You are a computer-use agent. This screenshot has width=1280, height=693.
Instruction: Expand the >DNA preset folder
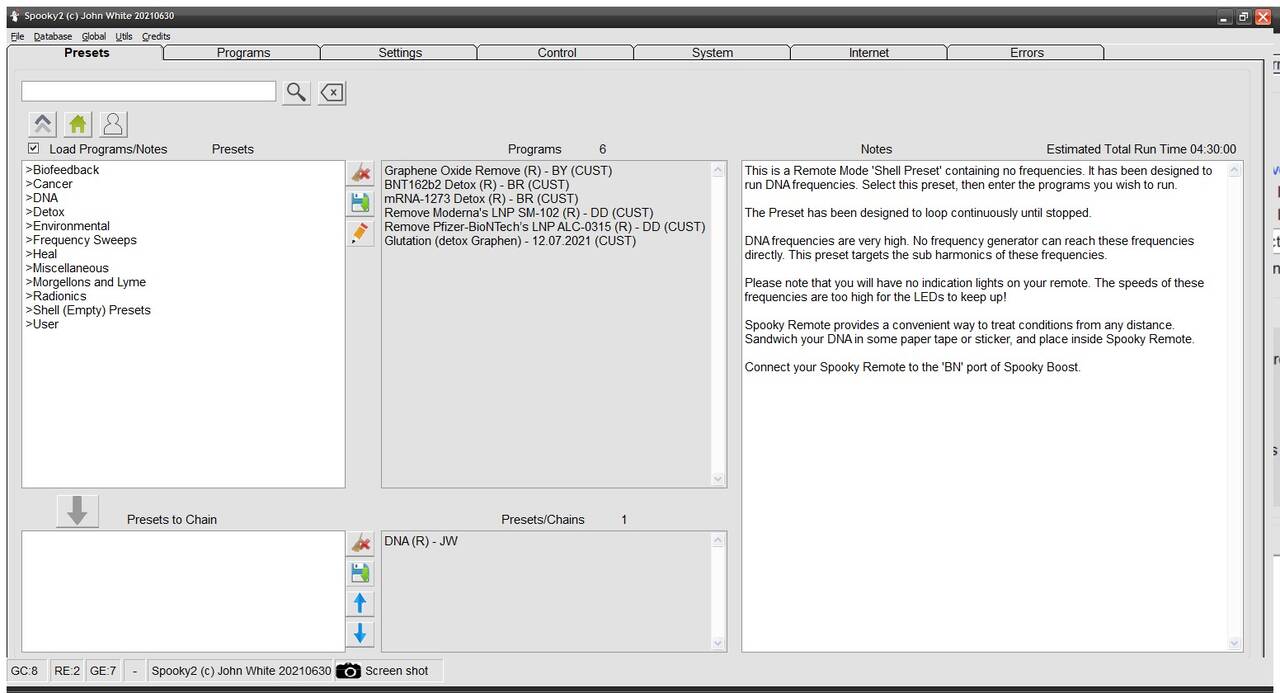tap(42, 198)
